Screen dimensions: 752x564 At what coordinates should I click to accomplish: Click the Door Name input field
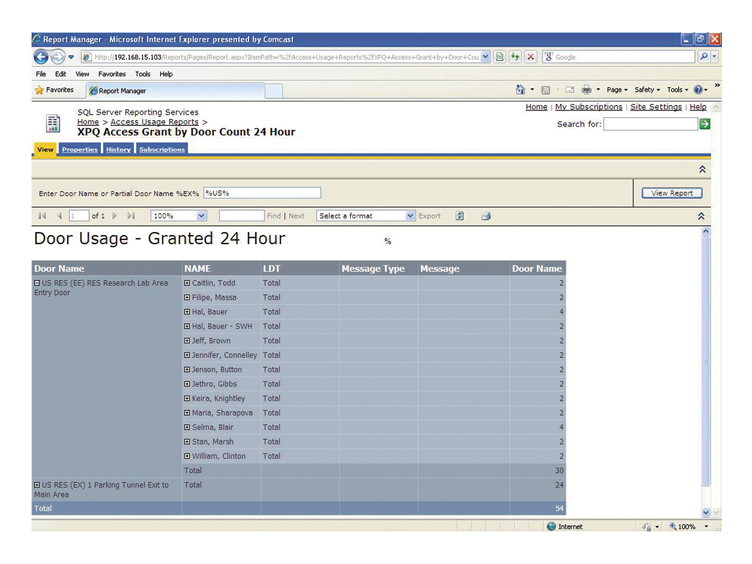click(x=262, y=193)
